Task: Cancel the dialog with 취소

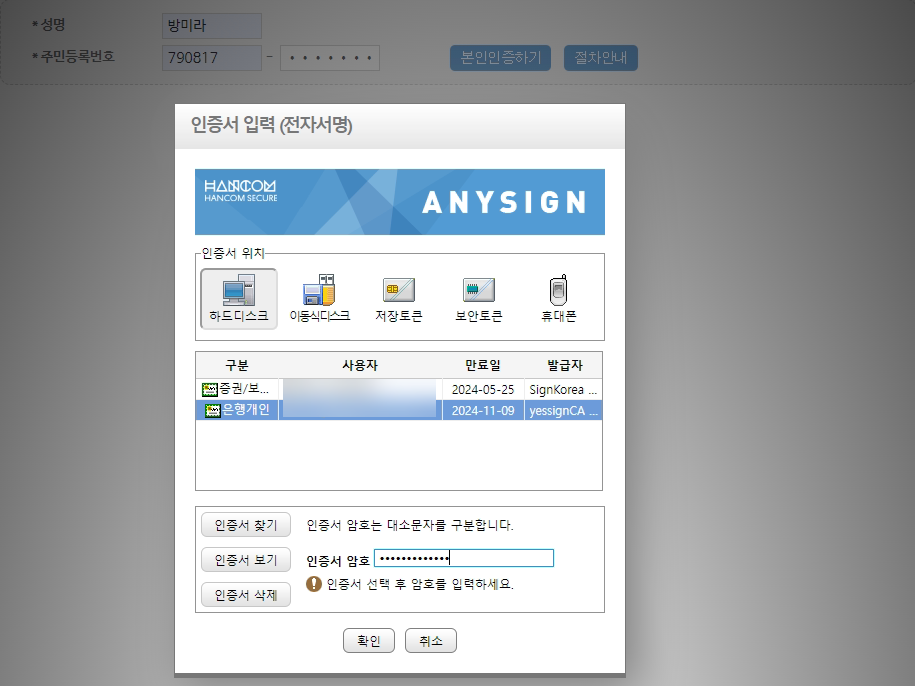Action: [x=431, y=640]
